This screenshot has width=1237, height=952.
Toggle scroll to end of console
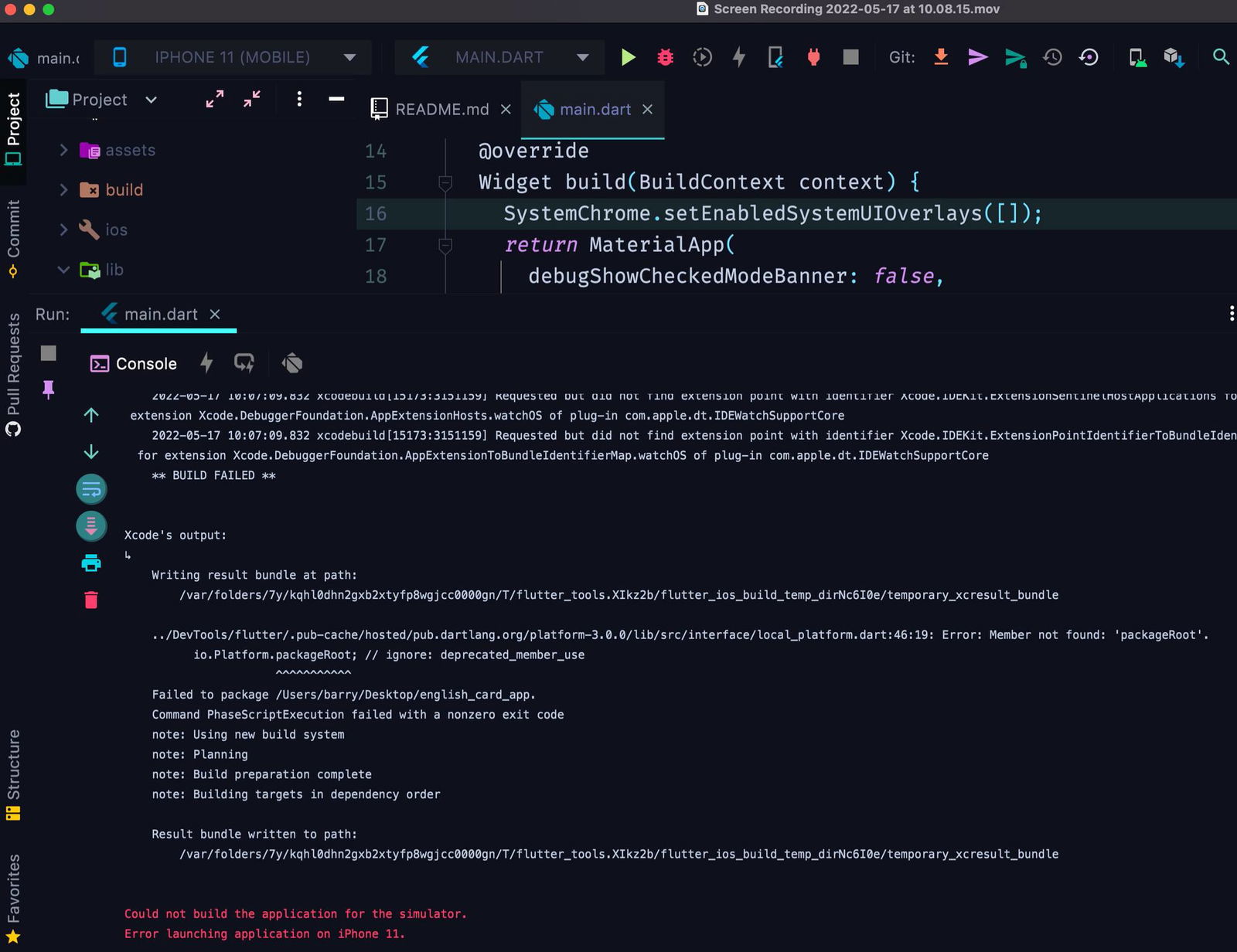coord(91,526)
